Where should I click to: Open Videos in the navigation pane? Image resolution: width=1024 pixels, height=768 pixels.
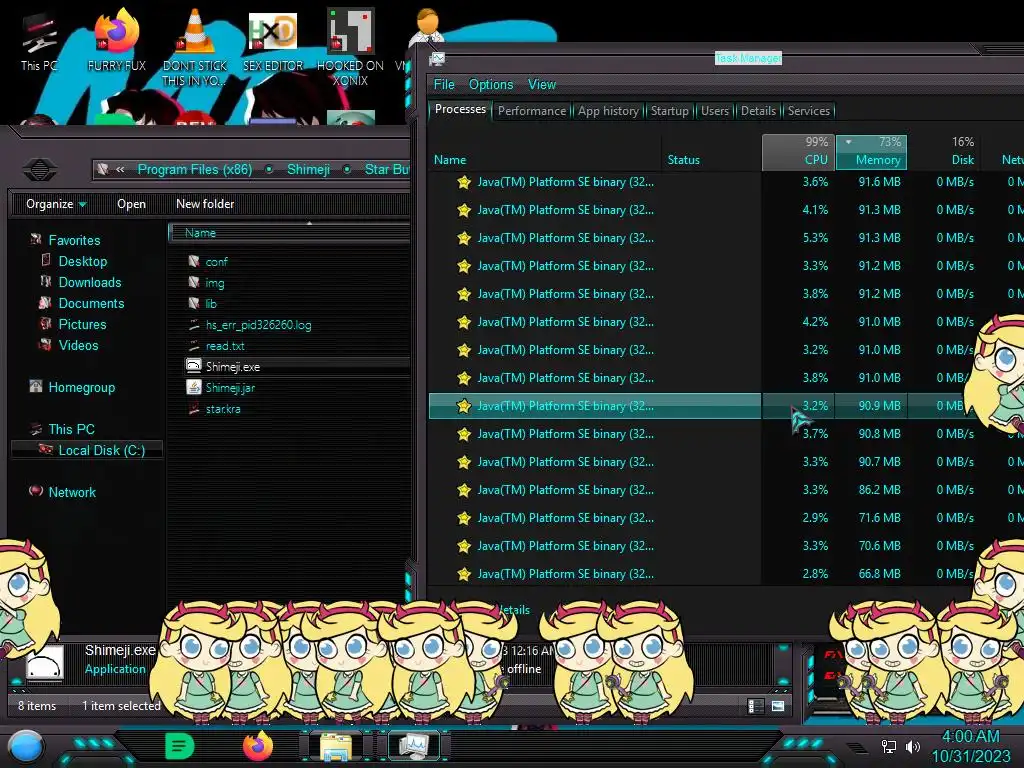click(78, 345)
